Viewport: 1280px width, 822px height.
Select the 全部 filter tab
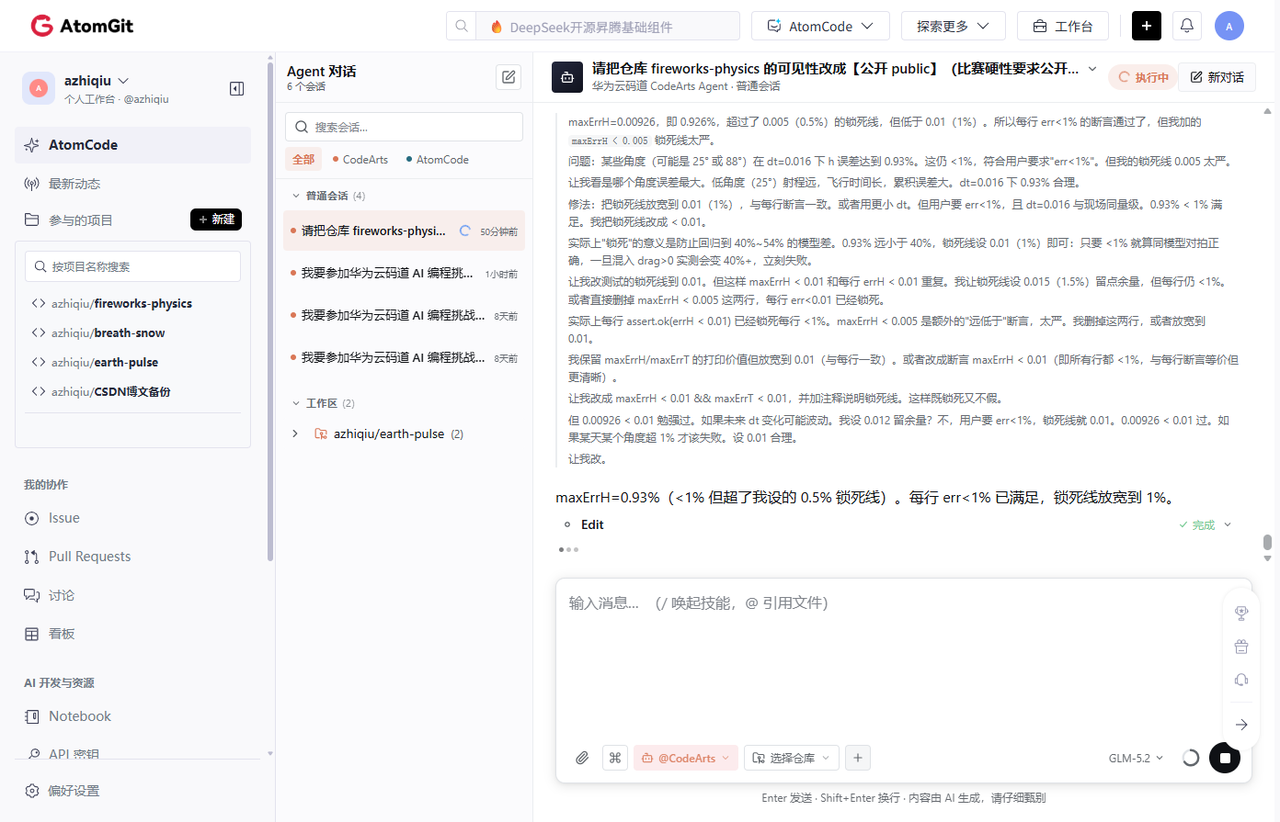[303, 160]
